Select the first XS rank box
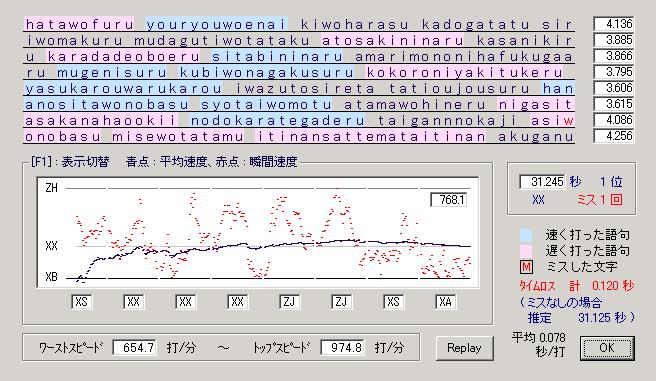 tap(82, 302)
